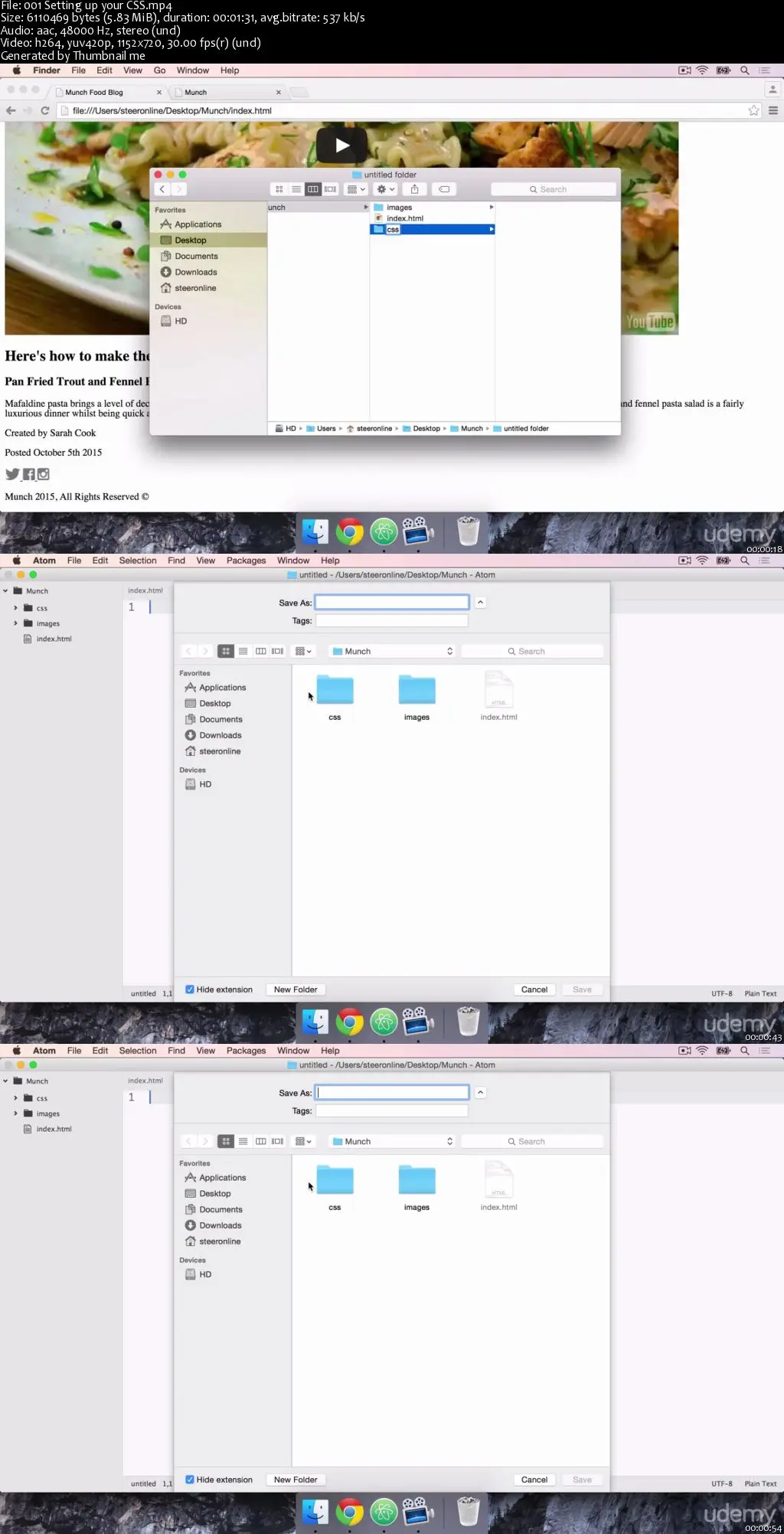The width and height of the screenshot is (784, 1534).
Task: Play the YouTube video in the Chrome page
Action: coord(341,145)
